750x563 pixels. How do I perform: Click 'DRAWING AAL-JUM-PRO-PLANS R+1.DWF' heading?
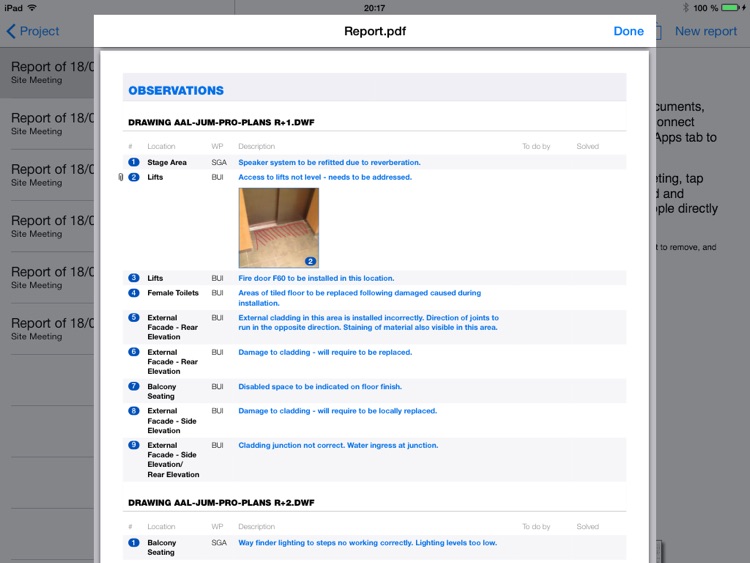tap(221, 122)
